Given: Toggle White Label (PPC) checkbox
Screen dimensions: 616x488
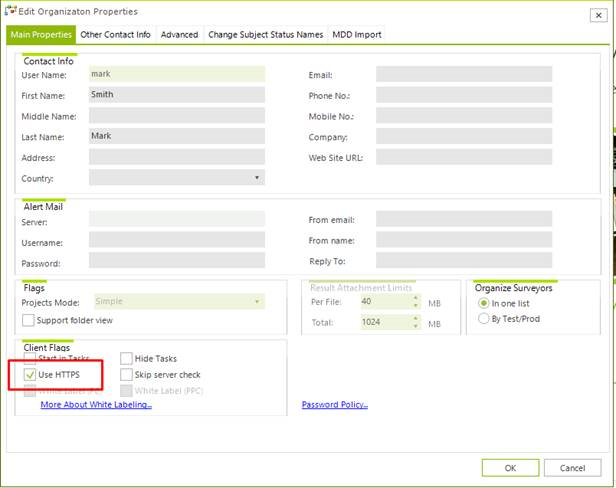Looking at the screenshot, I should click(126, 391).
